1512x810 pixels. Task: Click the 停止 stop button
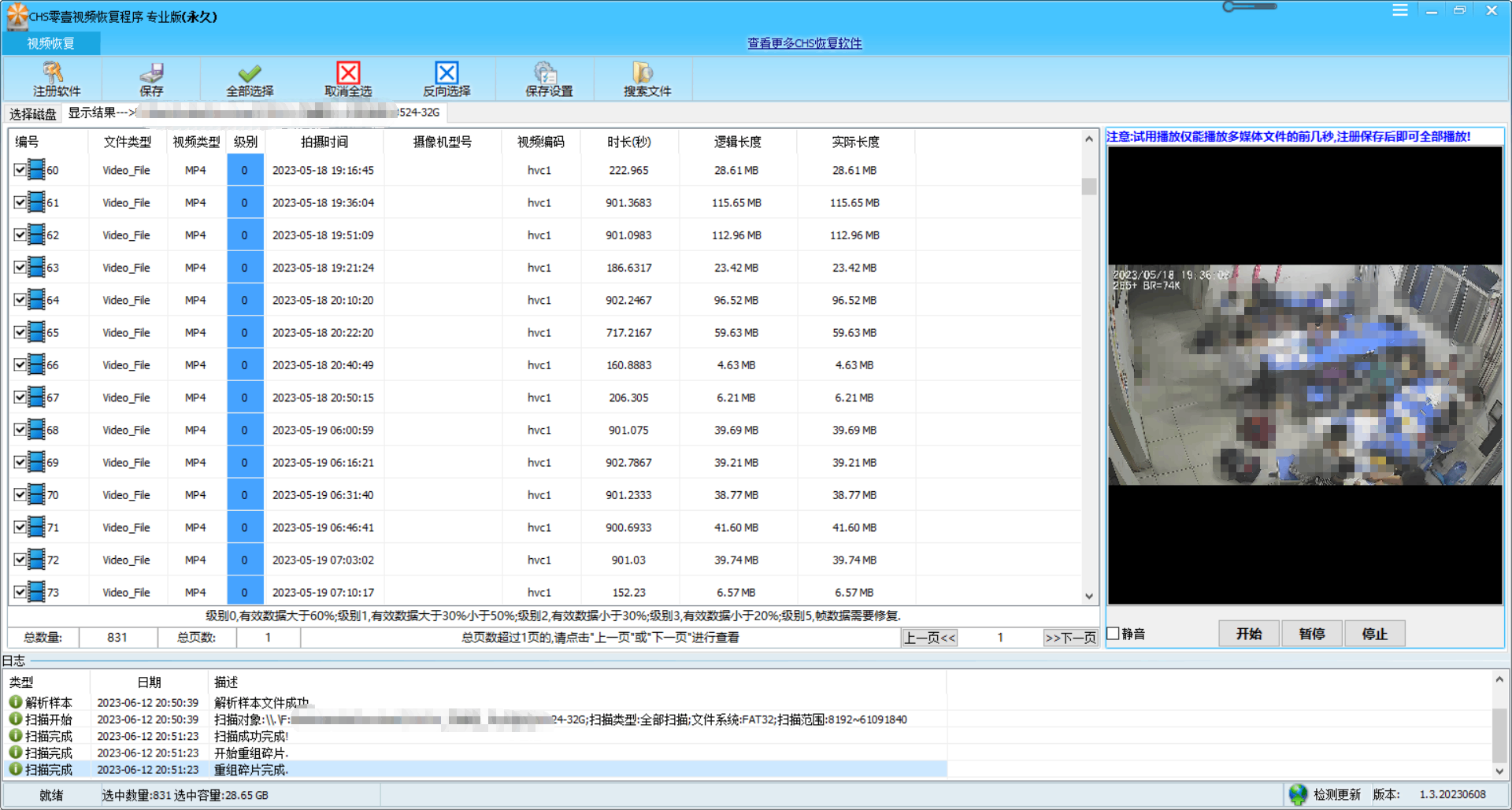[x=1375, y=634]
